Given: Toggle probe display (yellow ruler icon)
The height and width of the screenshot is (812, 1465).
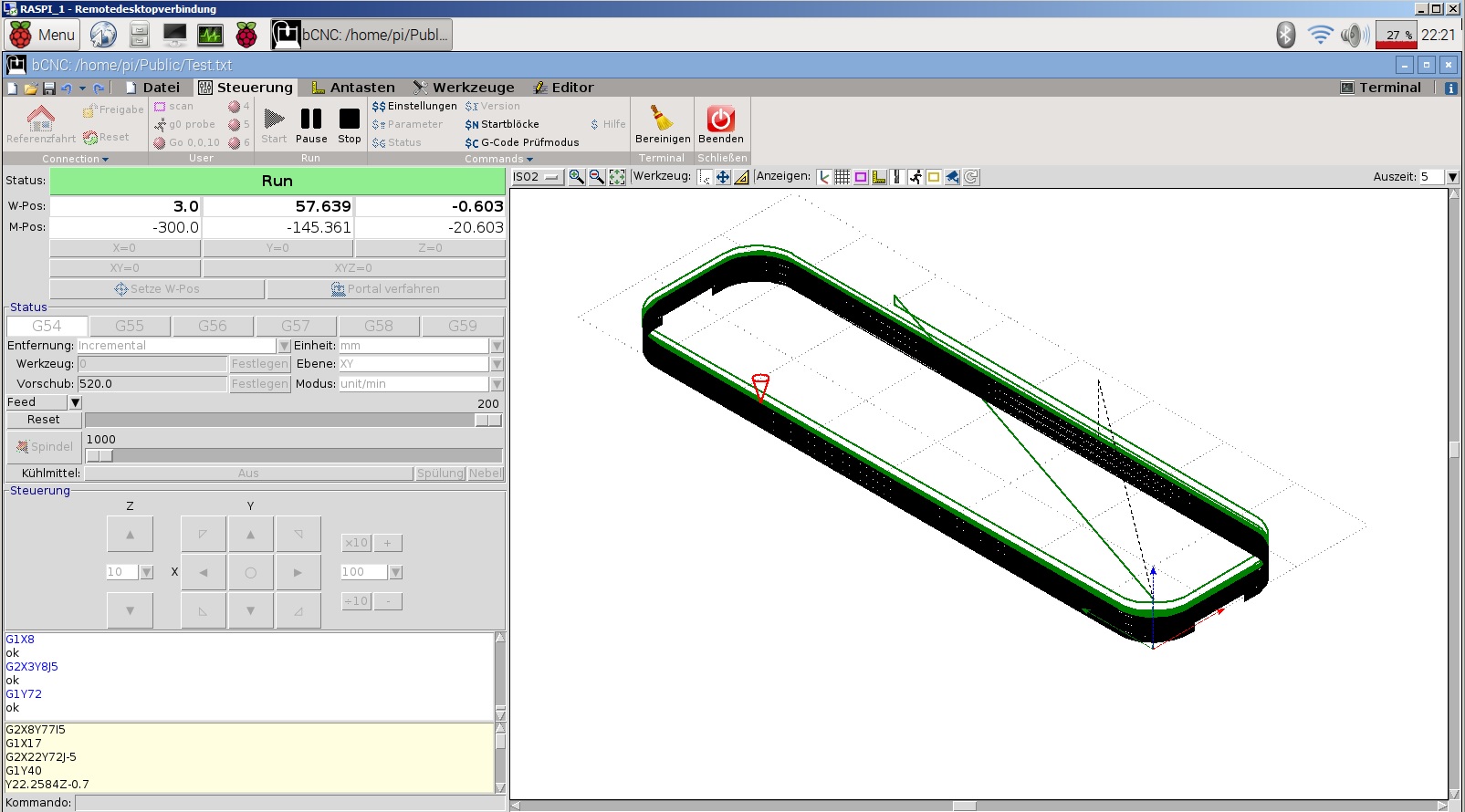Looking at the screenshot, I should tap(879, 177).
